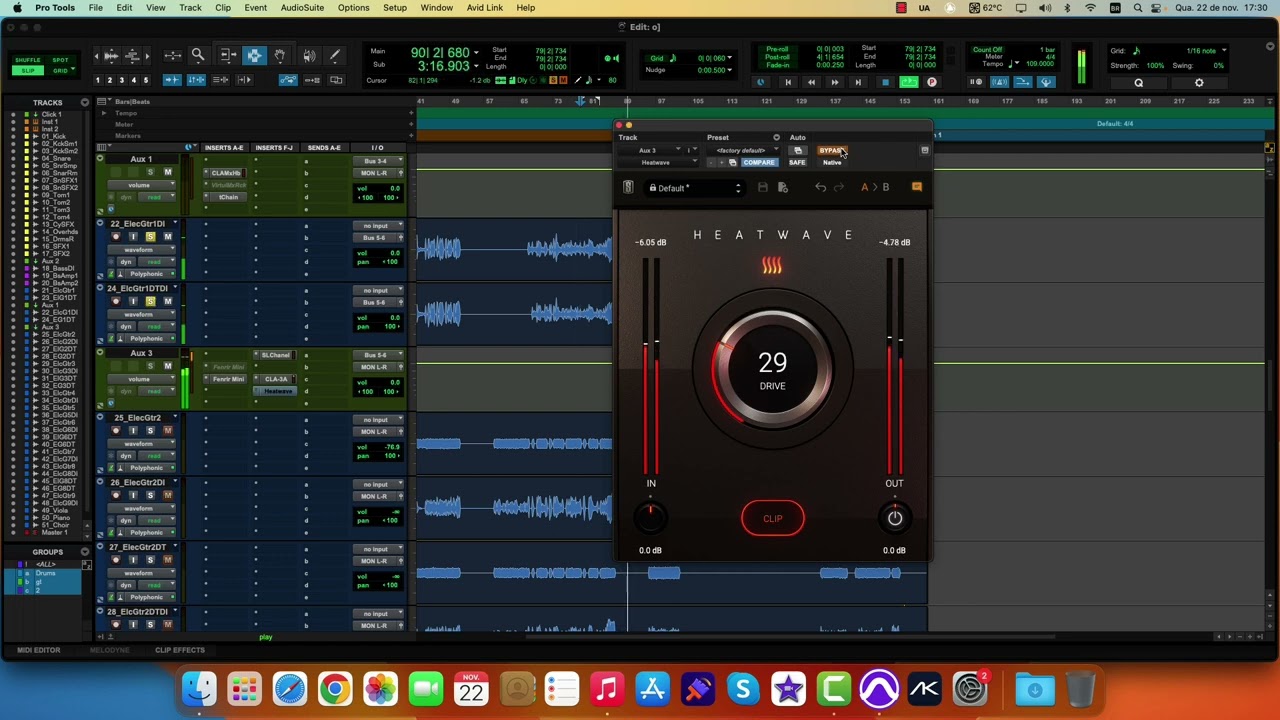This screenshot has height=720, width=1280.
Task: Select 01_Kick in the Tracks list
Action: (x=54, y=137)
